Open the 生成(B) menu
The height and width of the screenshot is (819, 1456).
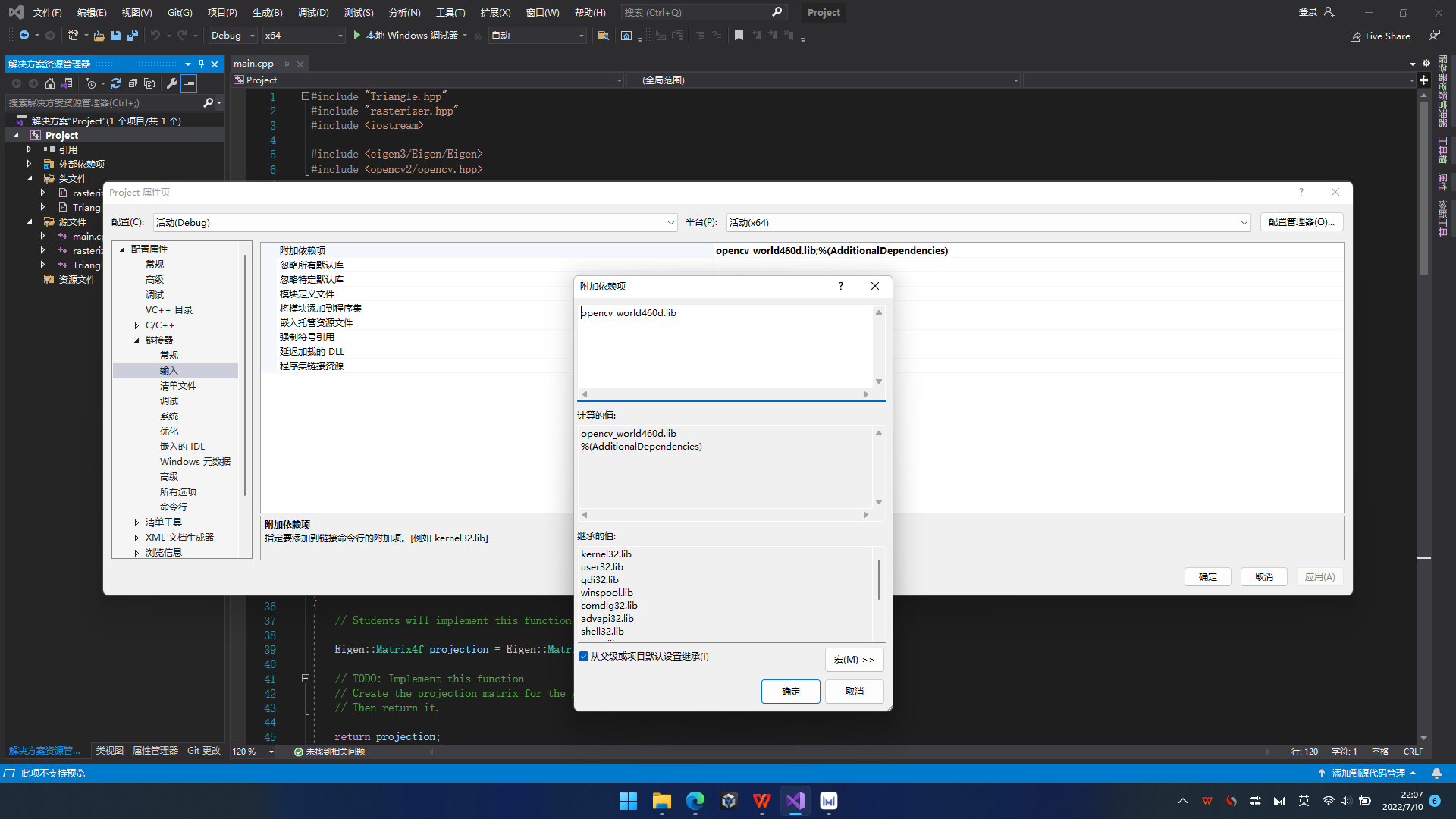click(x=267, y=12)
